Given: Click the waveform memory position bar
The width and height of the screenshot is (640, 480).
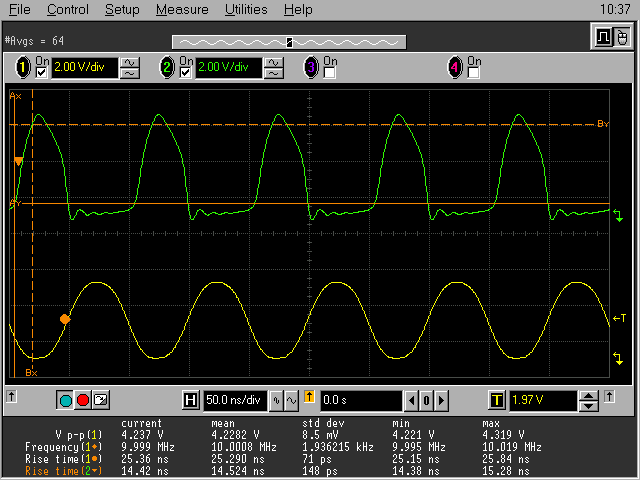Looking at the screenshot, I should click(x=290, y=42).
